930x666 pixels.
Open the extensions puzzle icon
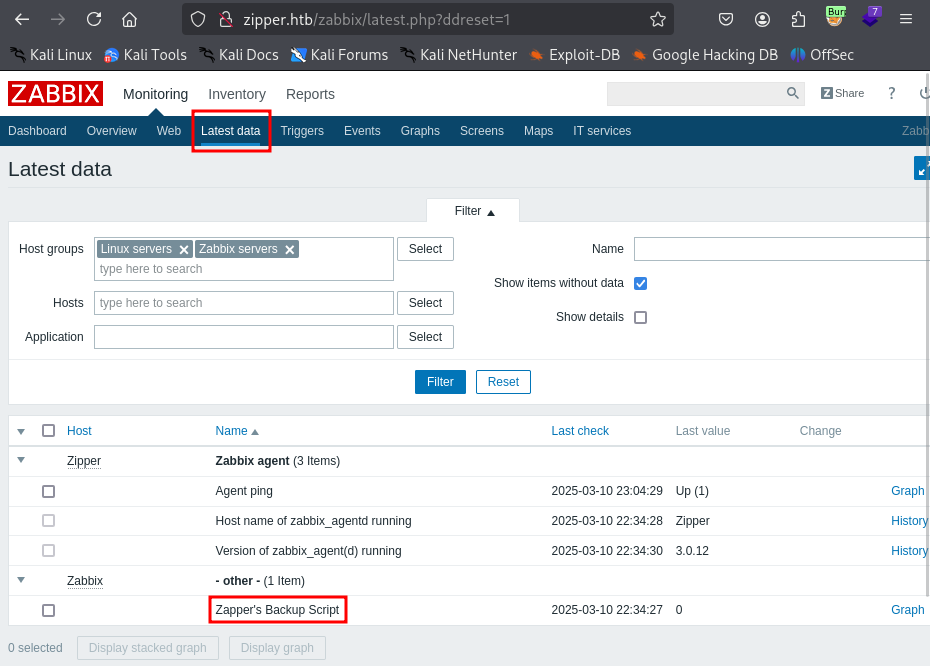(x=798, y=20)
